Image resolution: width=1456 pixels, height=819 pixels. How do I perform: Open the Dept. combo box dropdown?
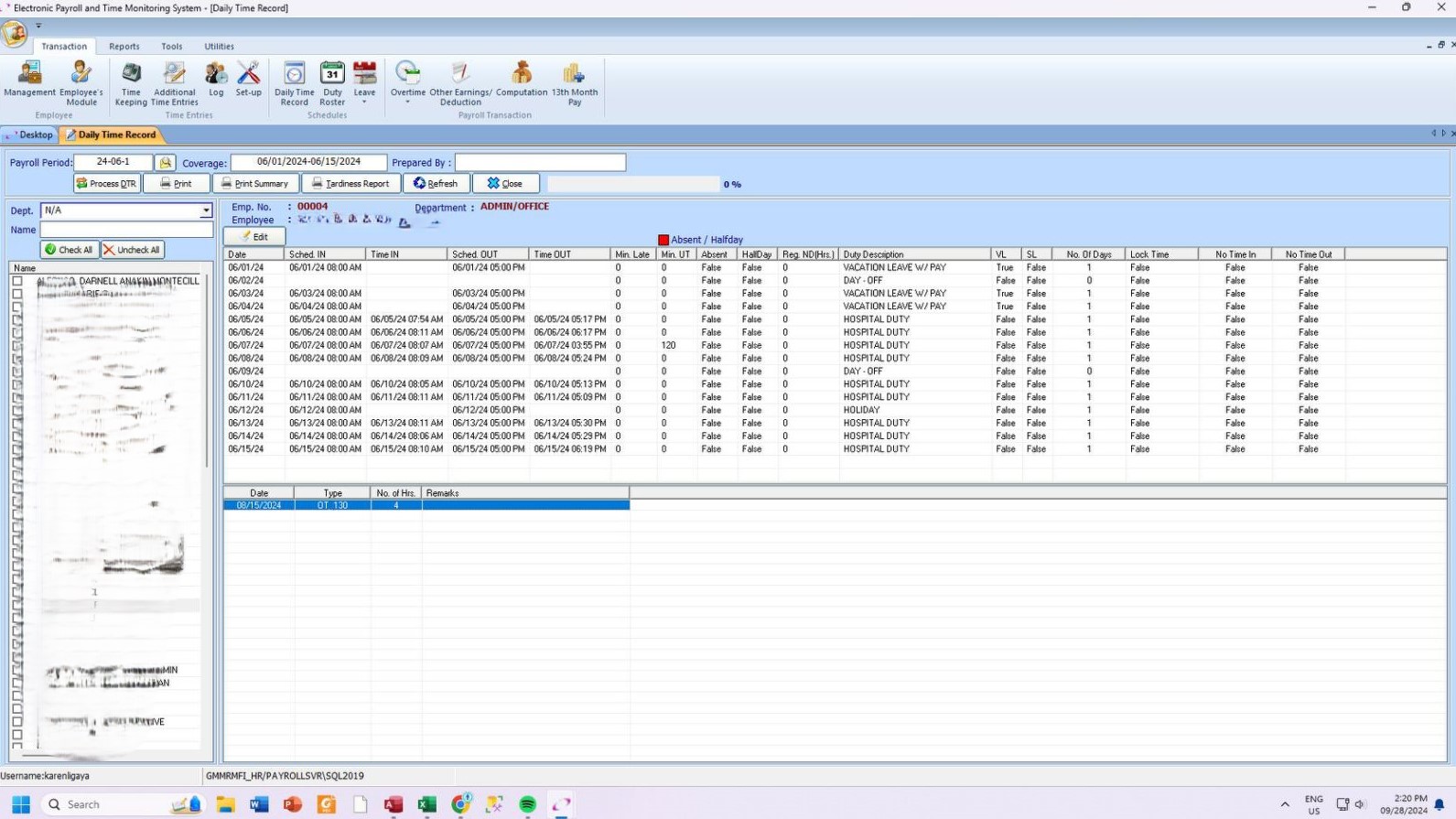pos(206,210)
